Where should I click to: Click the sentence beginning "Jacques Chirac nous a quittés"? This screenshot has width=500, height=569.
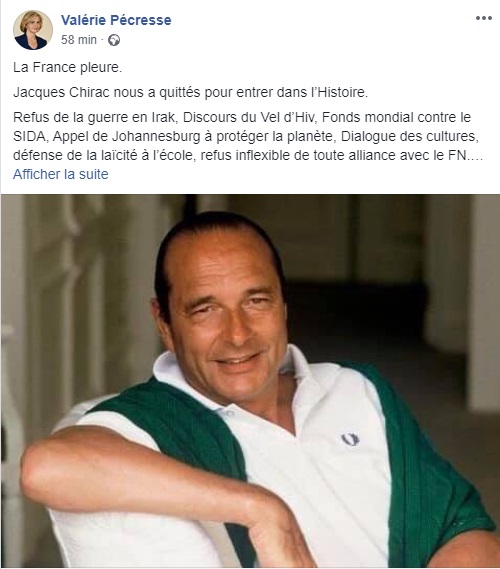pyautogui.click(x=190, y=93)
